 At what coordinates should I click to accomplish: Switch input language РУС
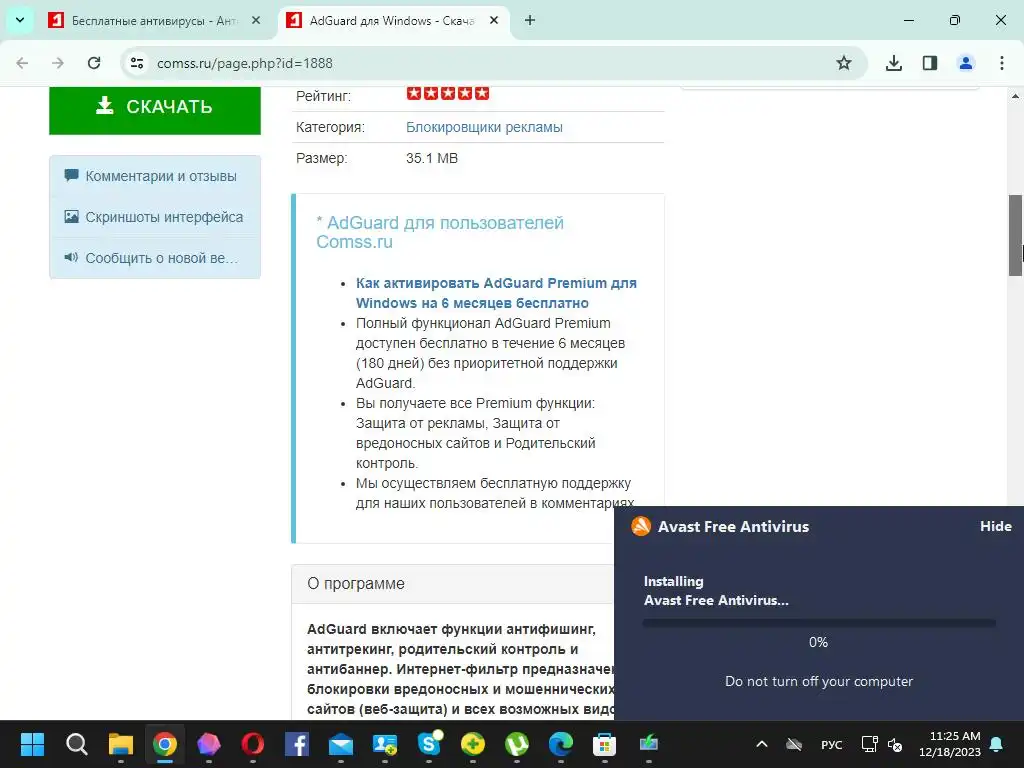pos(831,744)
